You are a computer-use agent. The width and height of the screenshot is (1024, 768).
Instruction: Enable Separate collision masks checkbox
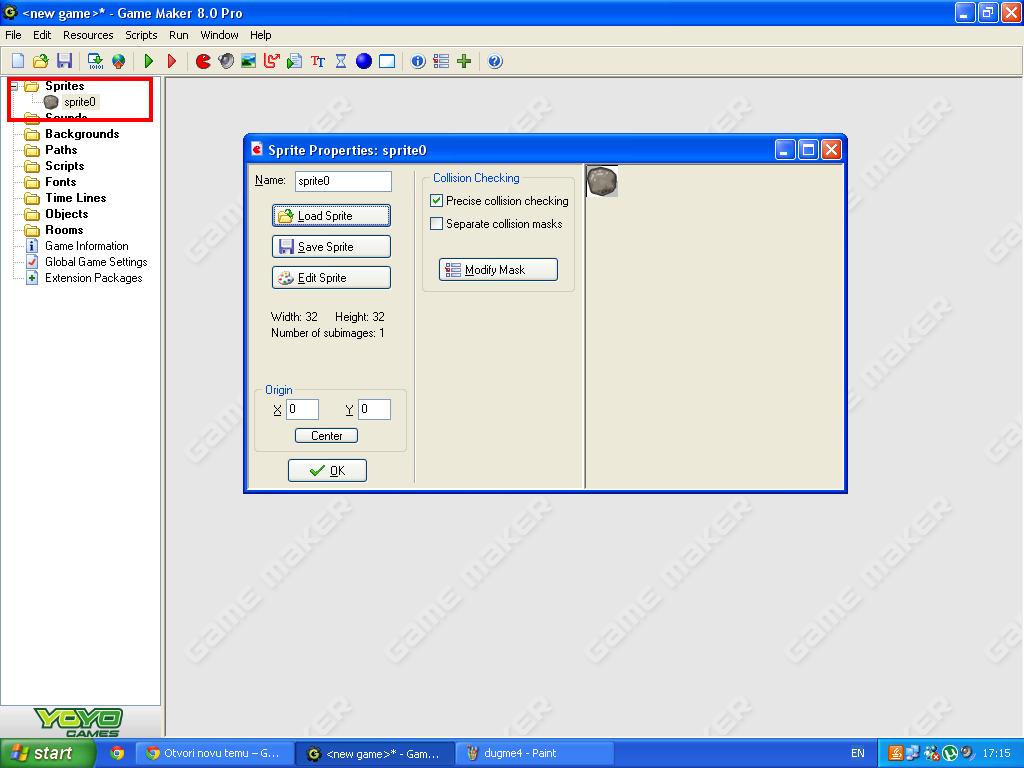[x=436, y=223]
